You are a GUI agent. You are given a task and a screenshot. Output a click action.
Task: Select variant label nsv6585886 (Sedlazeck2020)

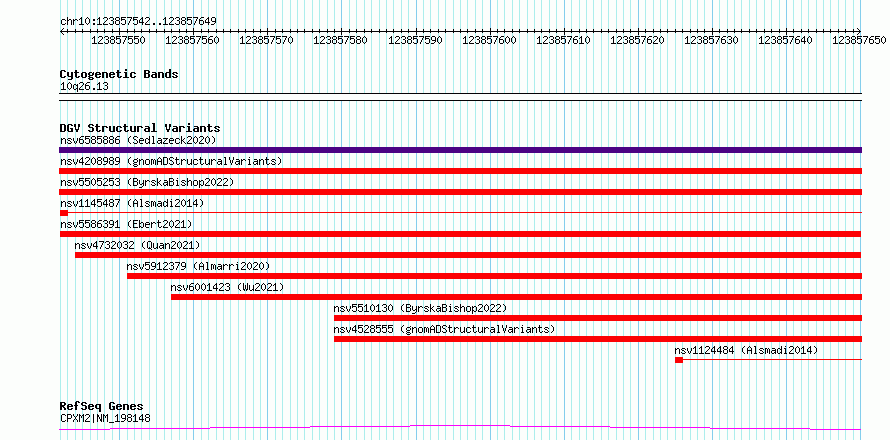[x=138, y=140]
